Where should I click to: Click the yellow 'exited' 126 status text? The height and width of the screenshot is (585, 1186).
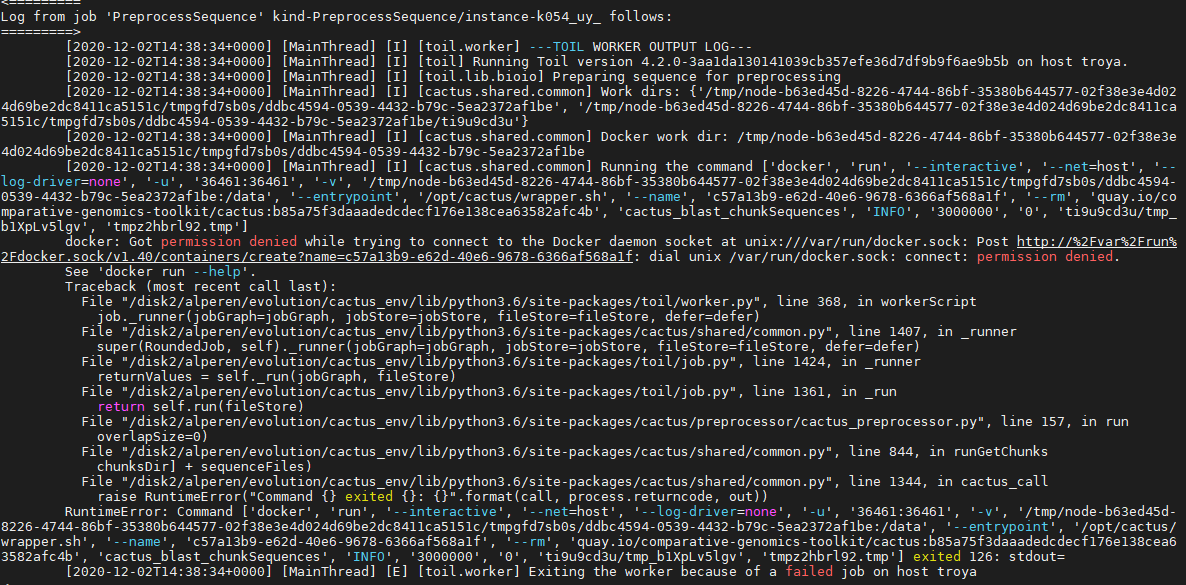click(x=932, y=556)
